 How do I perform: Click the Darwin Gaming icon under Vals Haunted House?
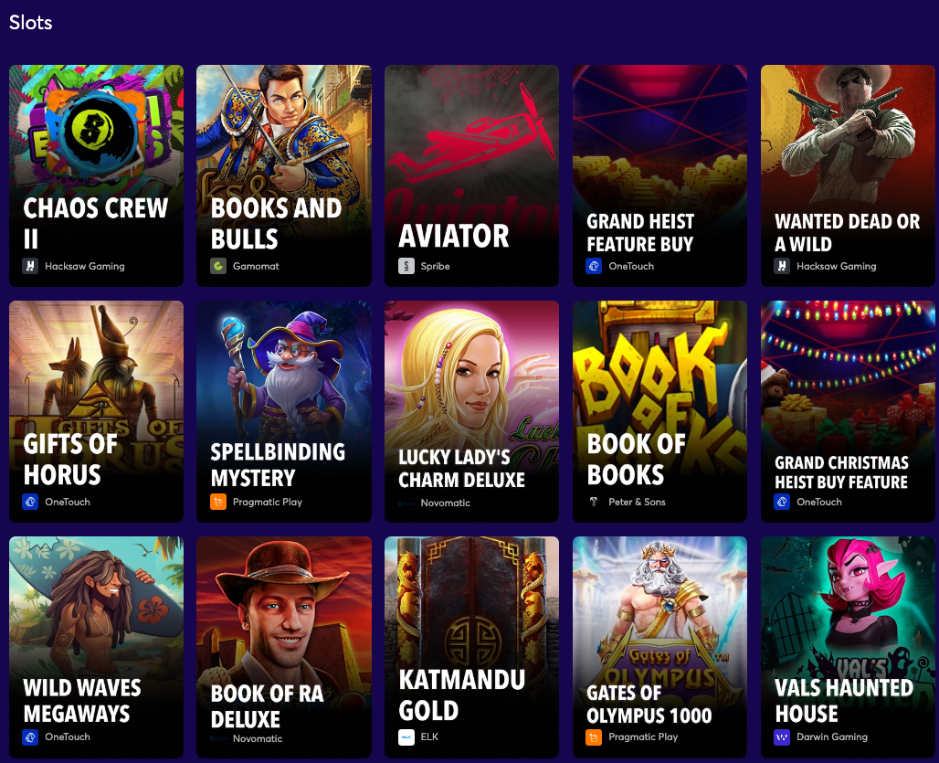tap(782, 737)
